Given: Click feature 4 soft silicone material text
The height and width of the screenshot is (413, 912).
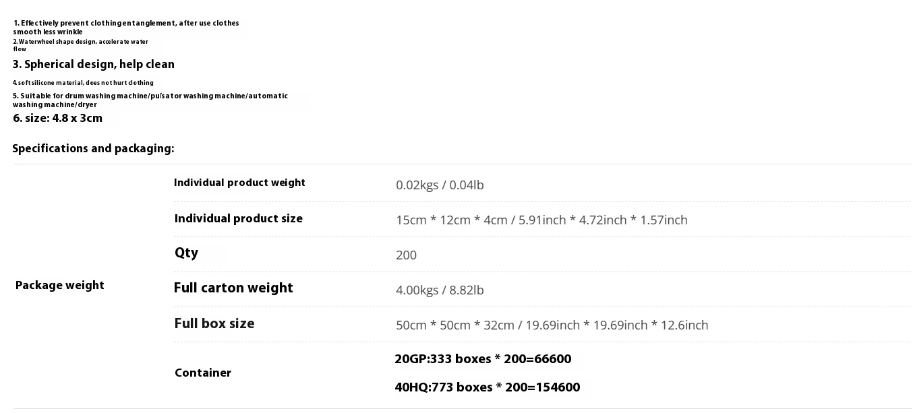Looking at the screenshot, I should (x=83, y=83).
